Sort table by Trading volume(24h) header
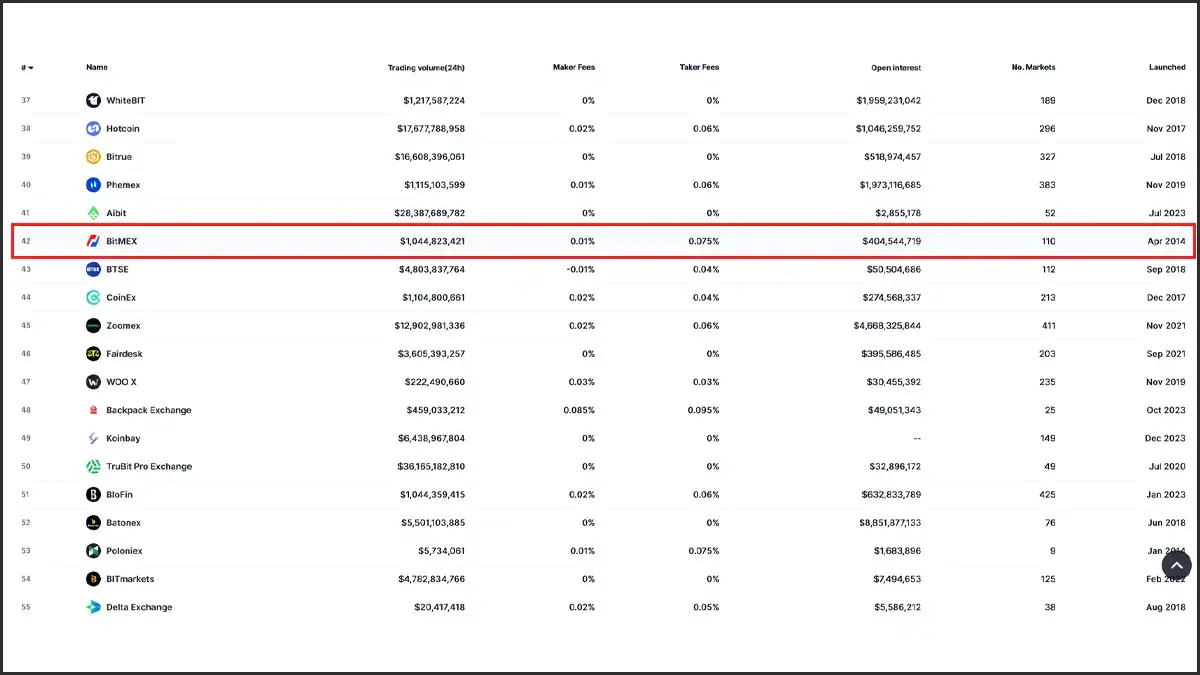Image resolution: width=1200 pixels, height=675 pixels. [426, 68]
